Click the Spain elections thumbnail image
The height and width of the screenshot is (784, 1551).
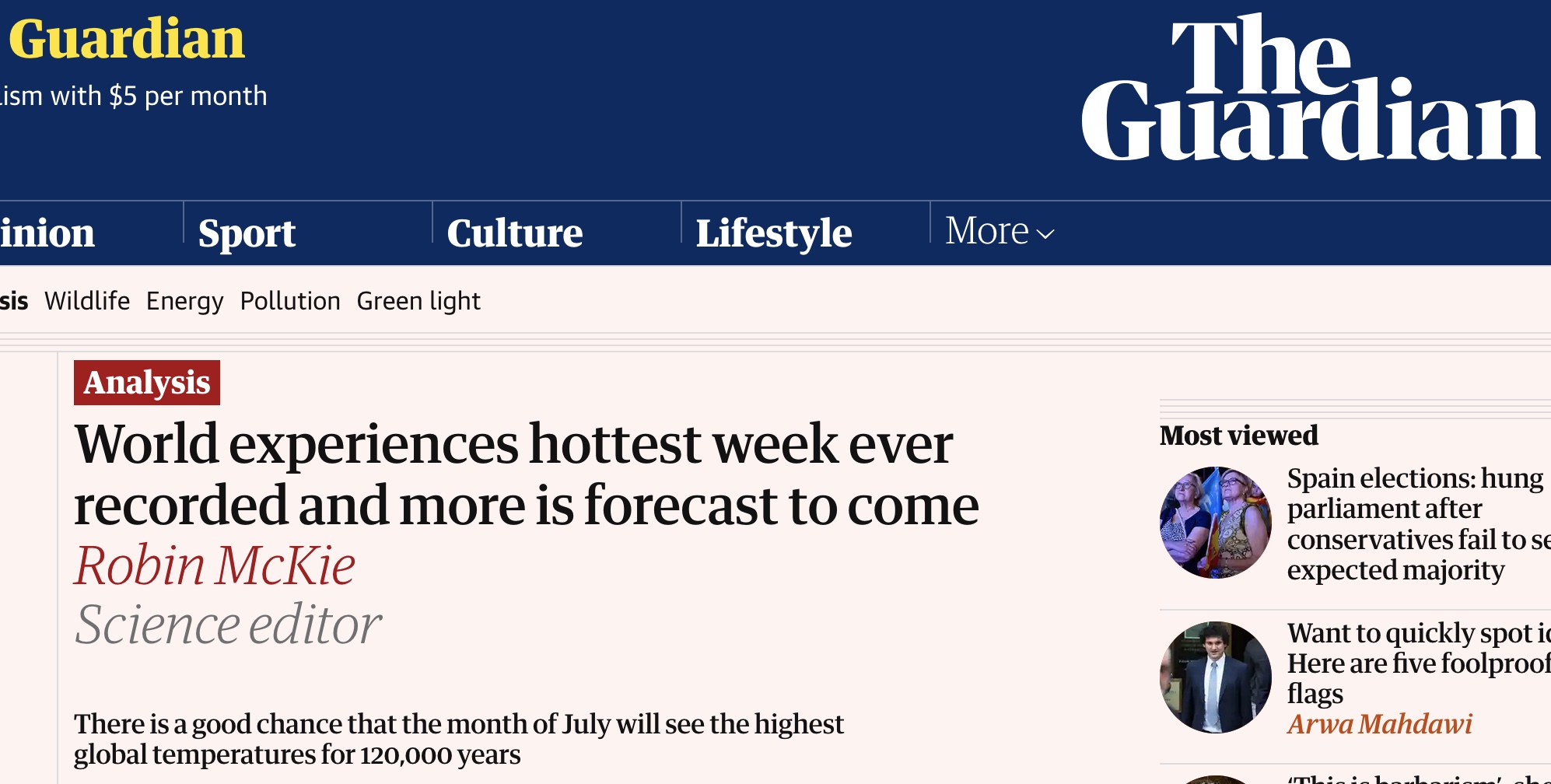point(1215,523)
